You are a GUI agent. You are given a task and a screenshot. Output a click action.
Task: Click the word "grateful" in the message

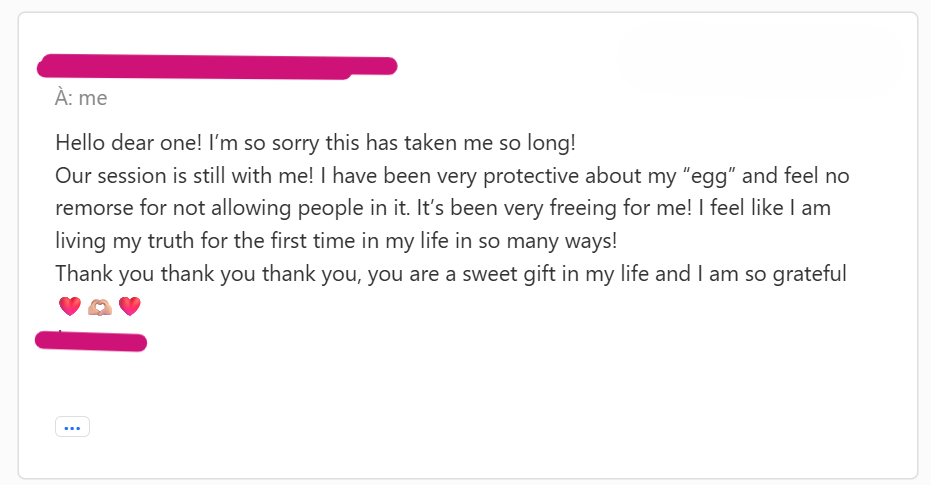(806, 273)
